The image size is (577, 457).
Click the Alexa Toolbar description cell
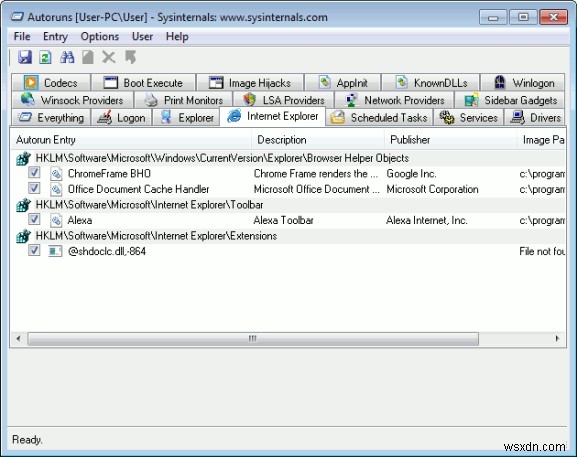click(x=283, y=220)
